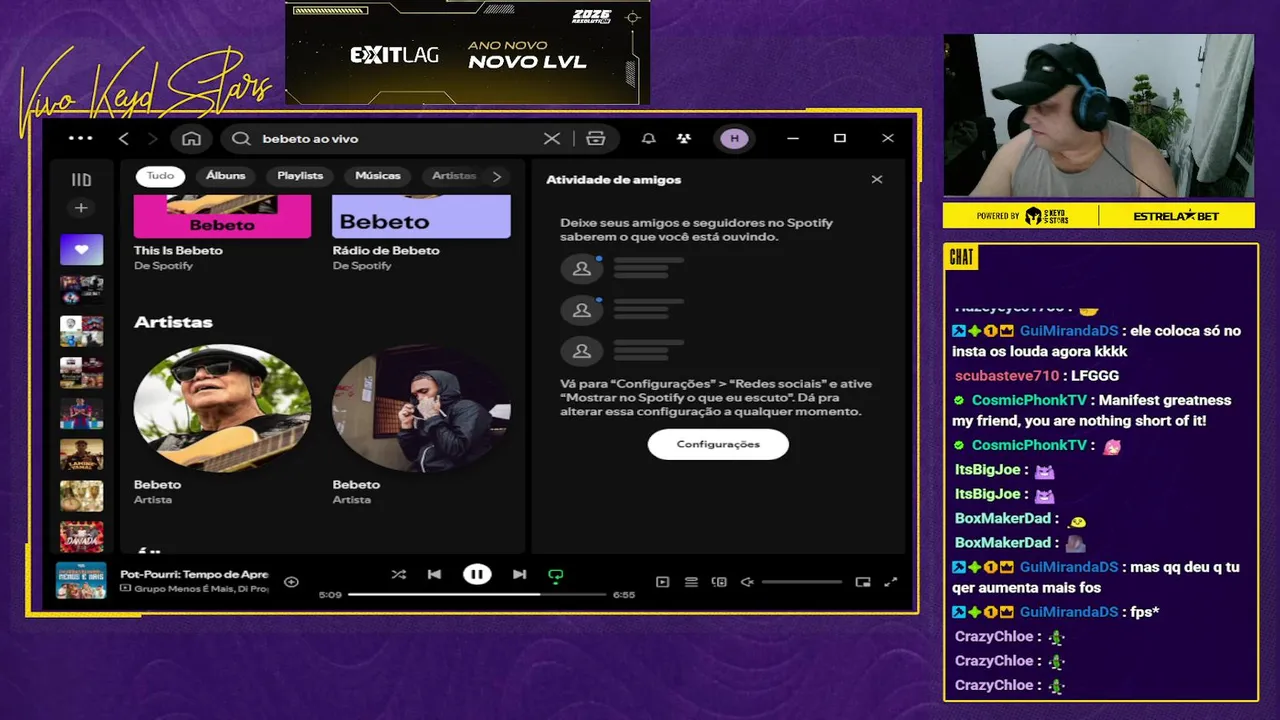The height and width of the screenshot is (720, 1280).
Task: Click the ExitLag Ano Novo banner
Action: click(x=468, y=52)
